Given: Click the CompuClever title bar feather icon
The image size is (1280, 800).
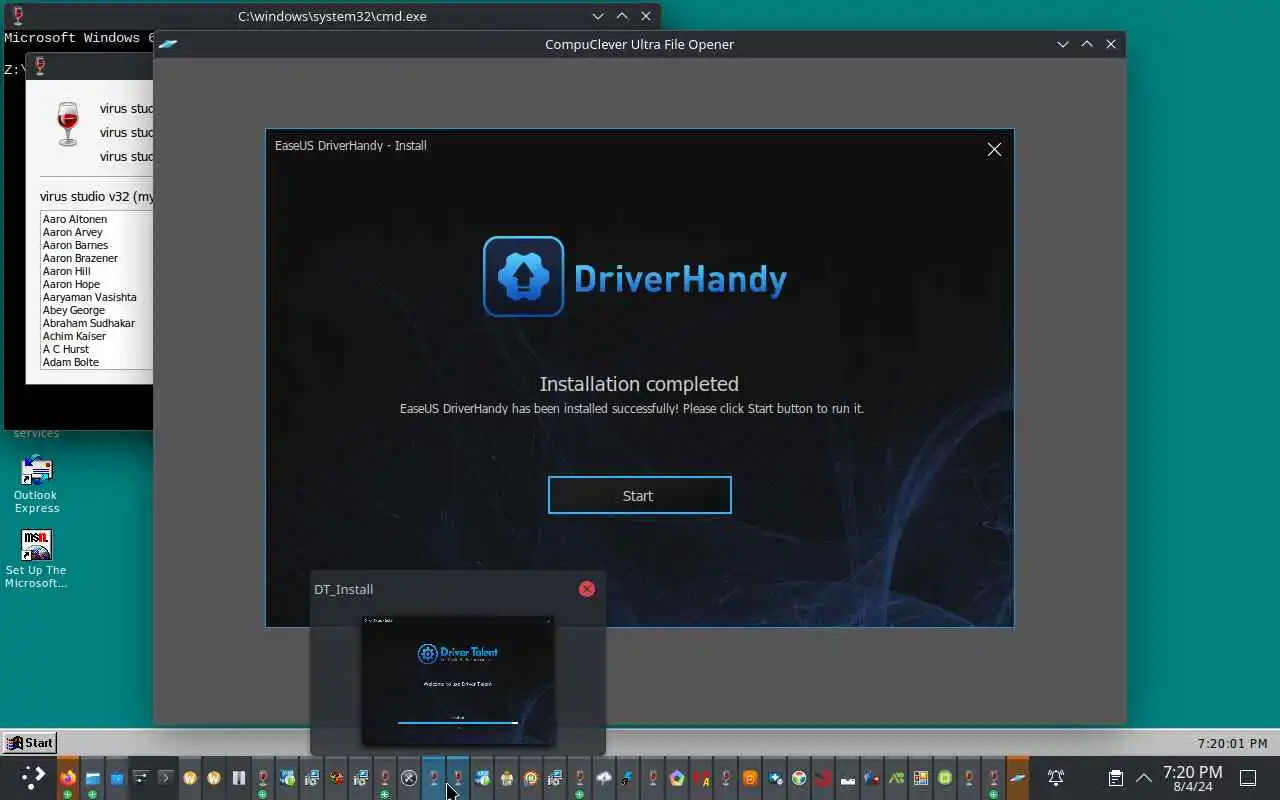Looking at the screenshot, I should point(168,44).
